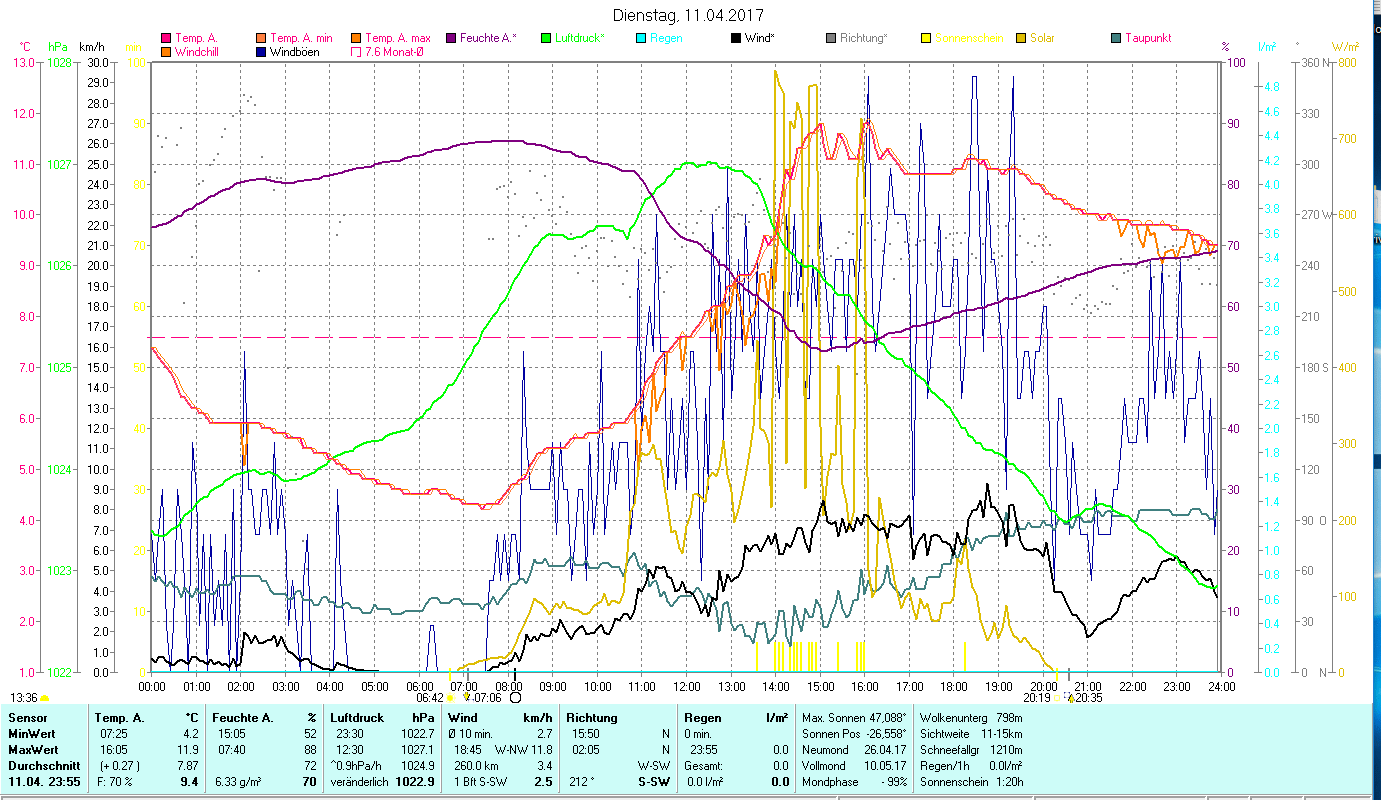Click the Temp. A. table header
1381x800 pixels.
[119, 718]
